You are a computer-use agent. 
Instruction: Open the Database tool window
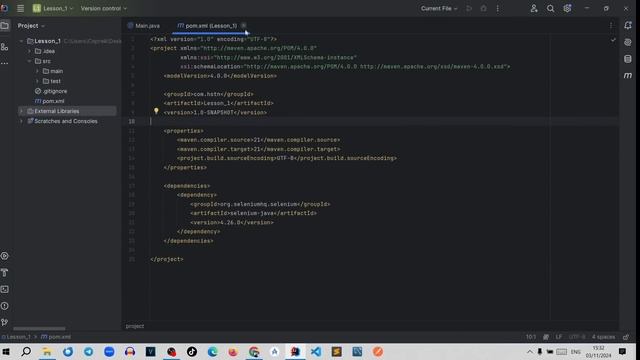point(628,59)
